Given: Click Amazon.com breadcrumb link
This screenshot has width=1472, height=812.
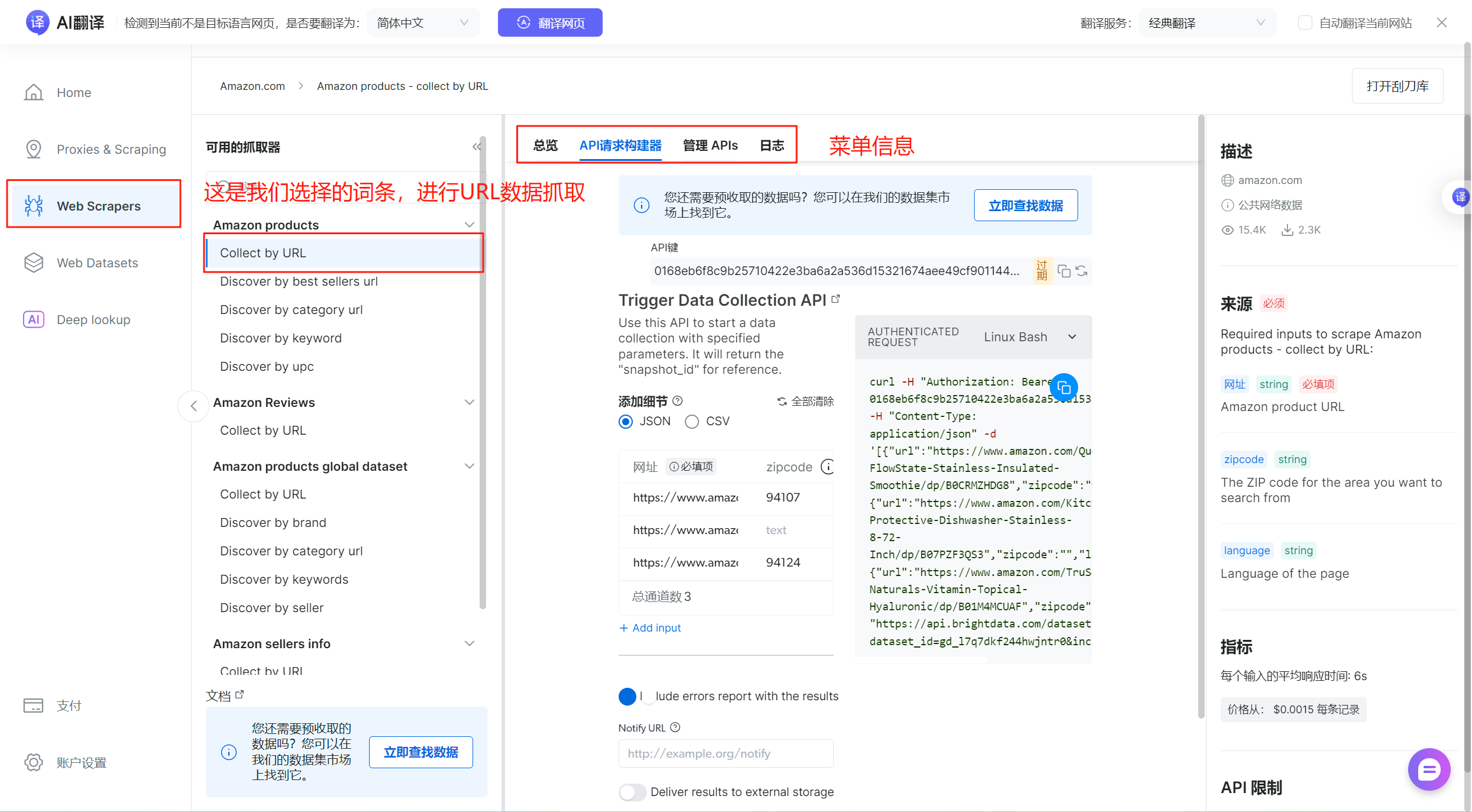Looking at the screenshot, I should (x=253, y=86).
